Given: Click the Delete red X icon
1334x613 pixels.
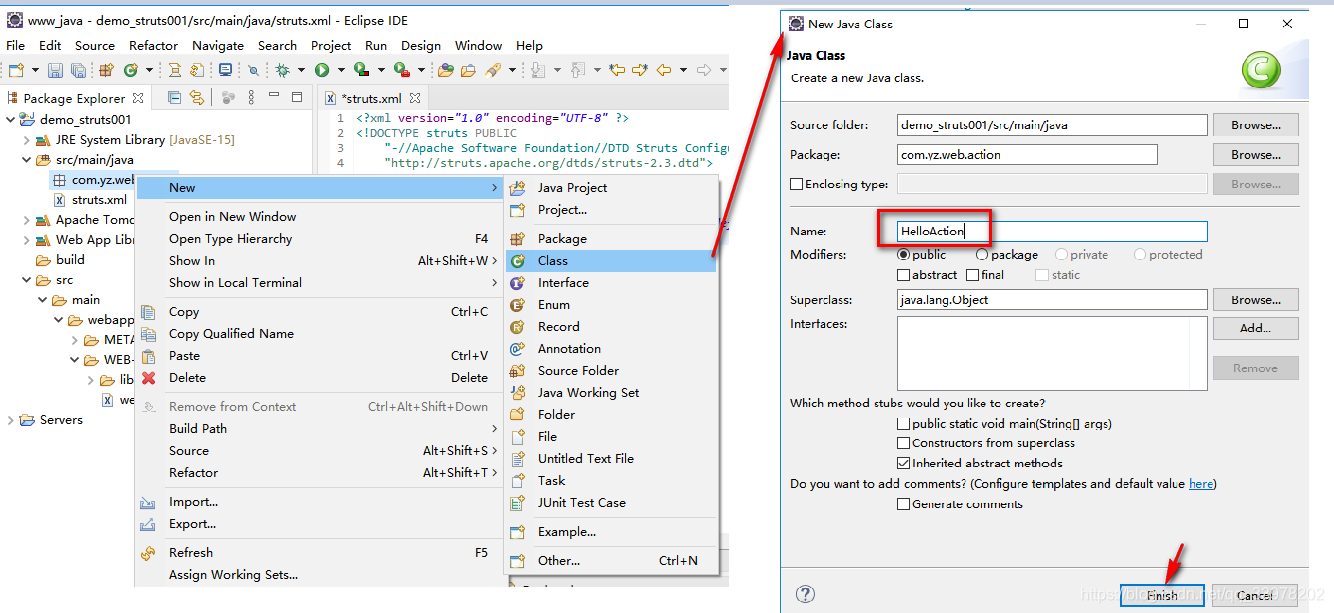Looking at the screenshot, I should tap(148, 378).
